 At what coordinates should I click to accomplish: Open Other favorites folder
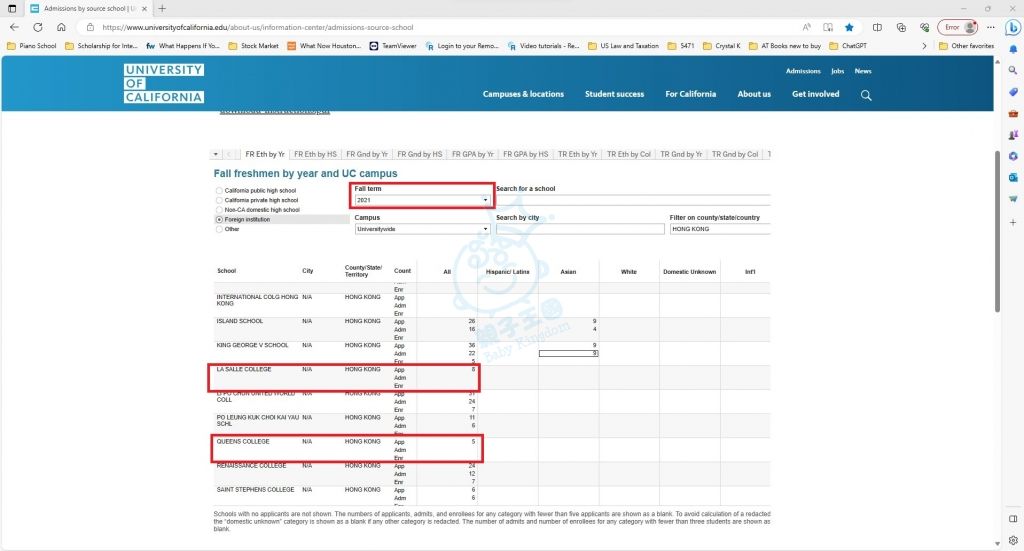pos(966,46)
